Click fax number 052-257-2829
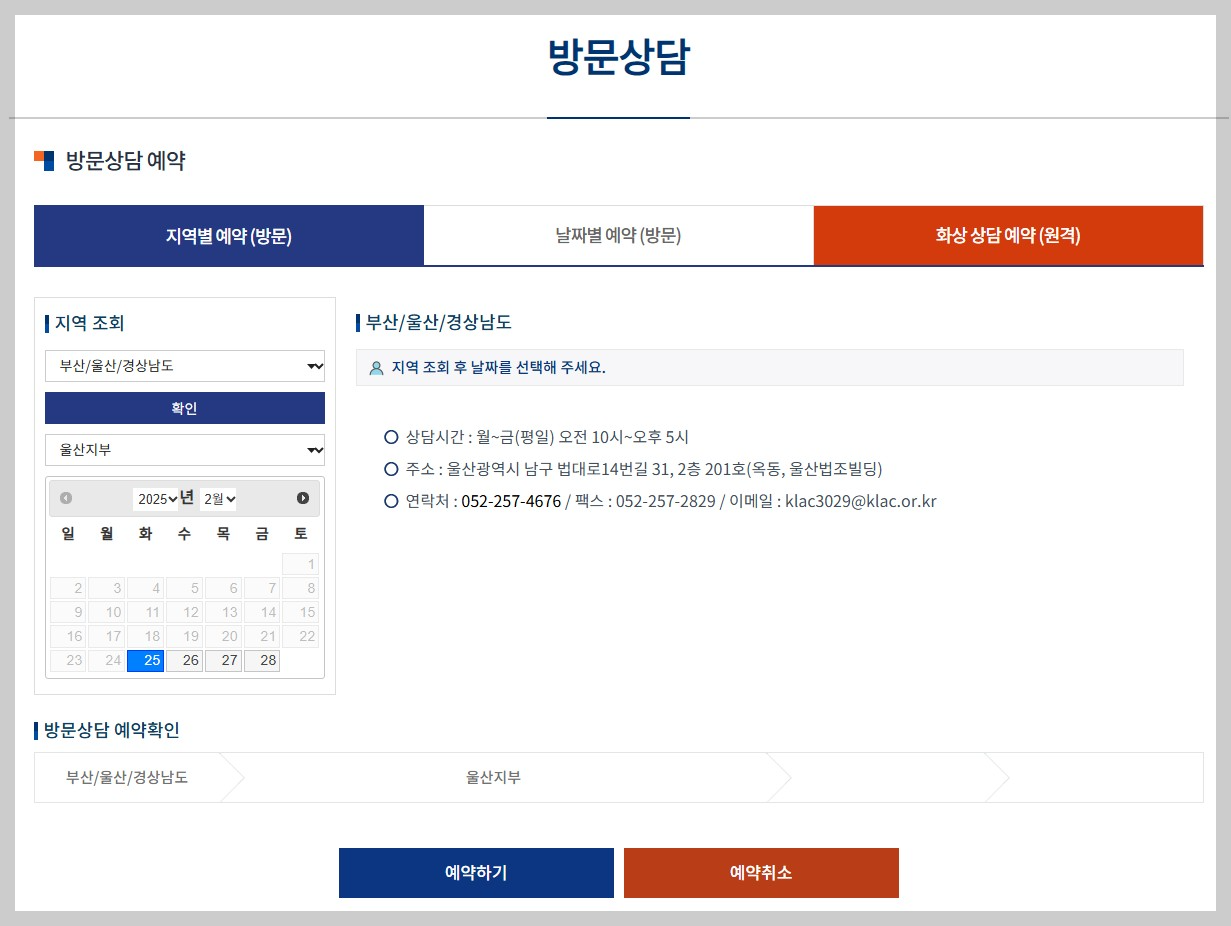Image resolution: width=1231 pixels, height=926 pixels. (x=666, y=501)
